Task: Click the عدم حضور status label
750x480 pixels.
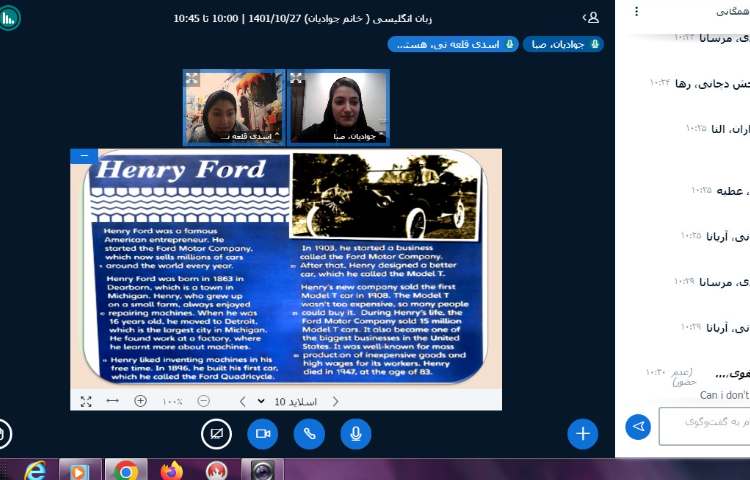Action: point(683,377)
